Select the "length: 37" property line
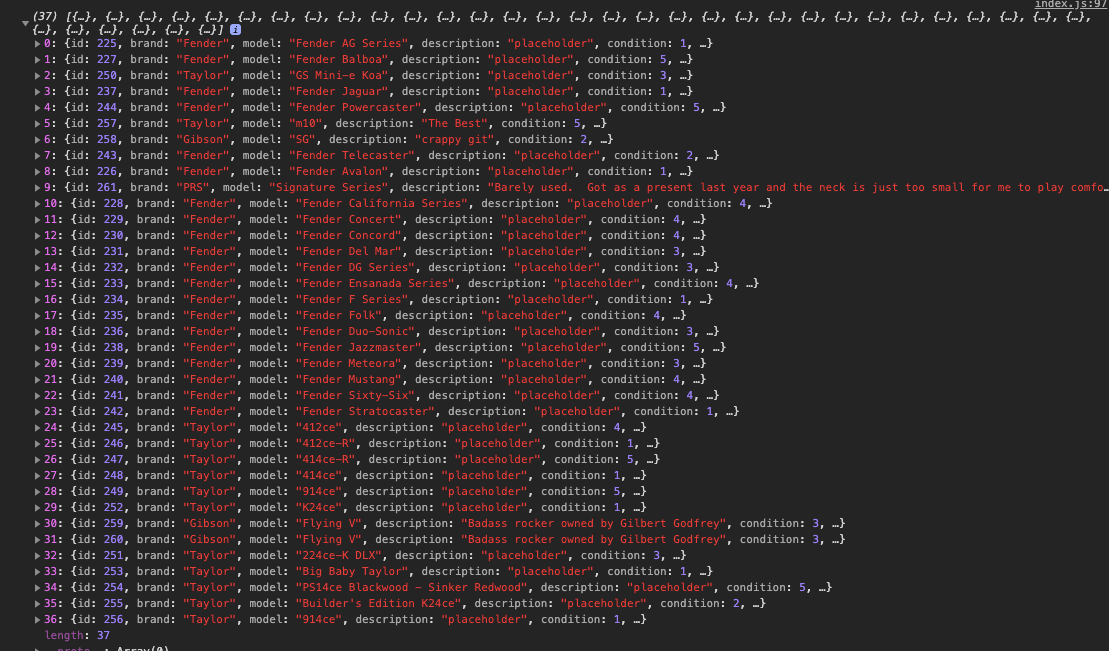This screenshot has height=651, width=1109. point(77,635)
